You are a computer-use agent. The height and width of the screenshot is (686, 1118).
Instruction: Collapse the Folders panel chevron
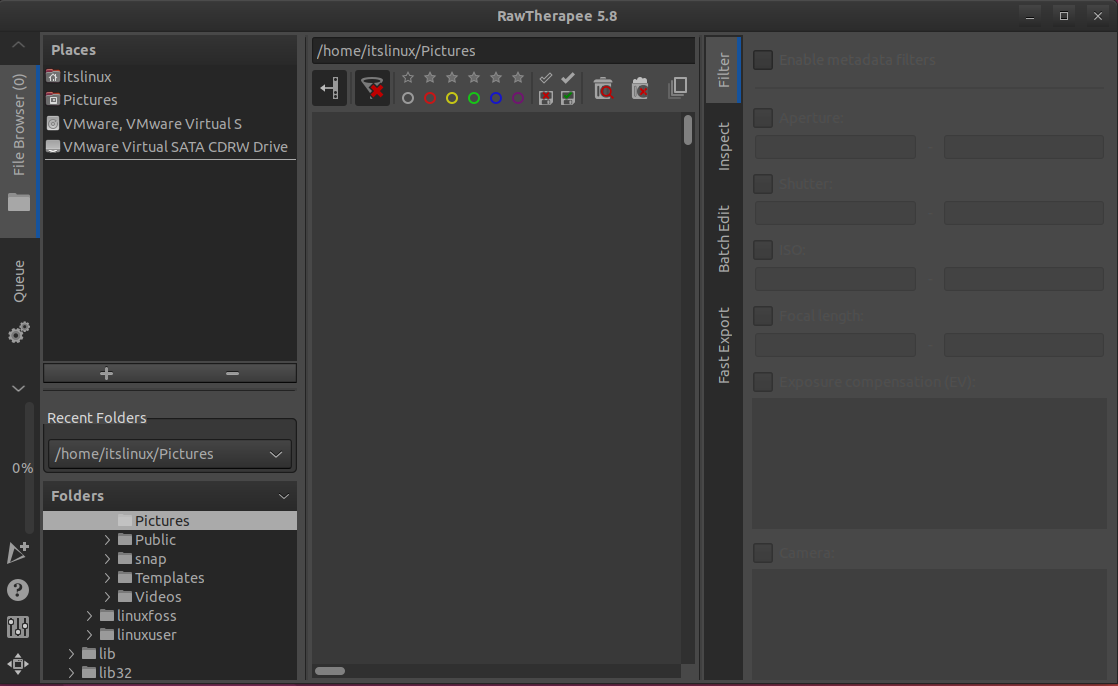pyautogui.click(x=284, y=496)
